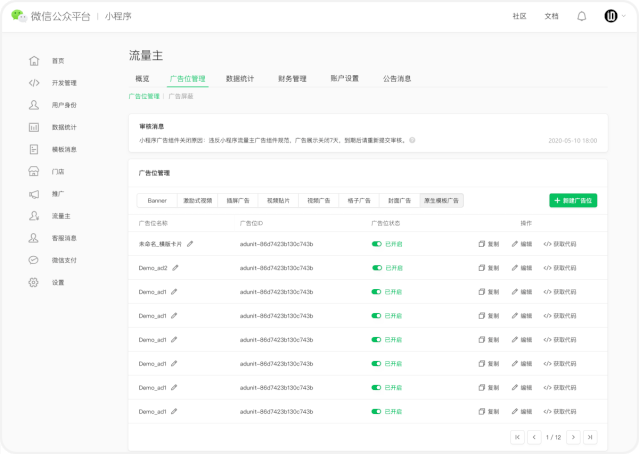
Task: Rename 未命名_模板卡片 with its pencil icon
Action: (190, 244)
